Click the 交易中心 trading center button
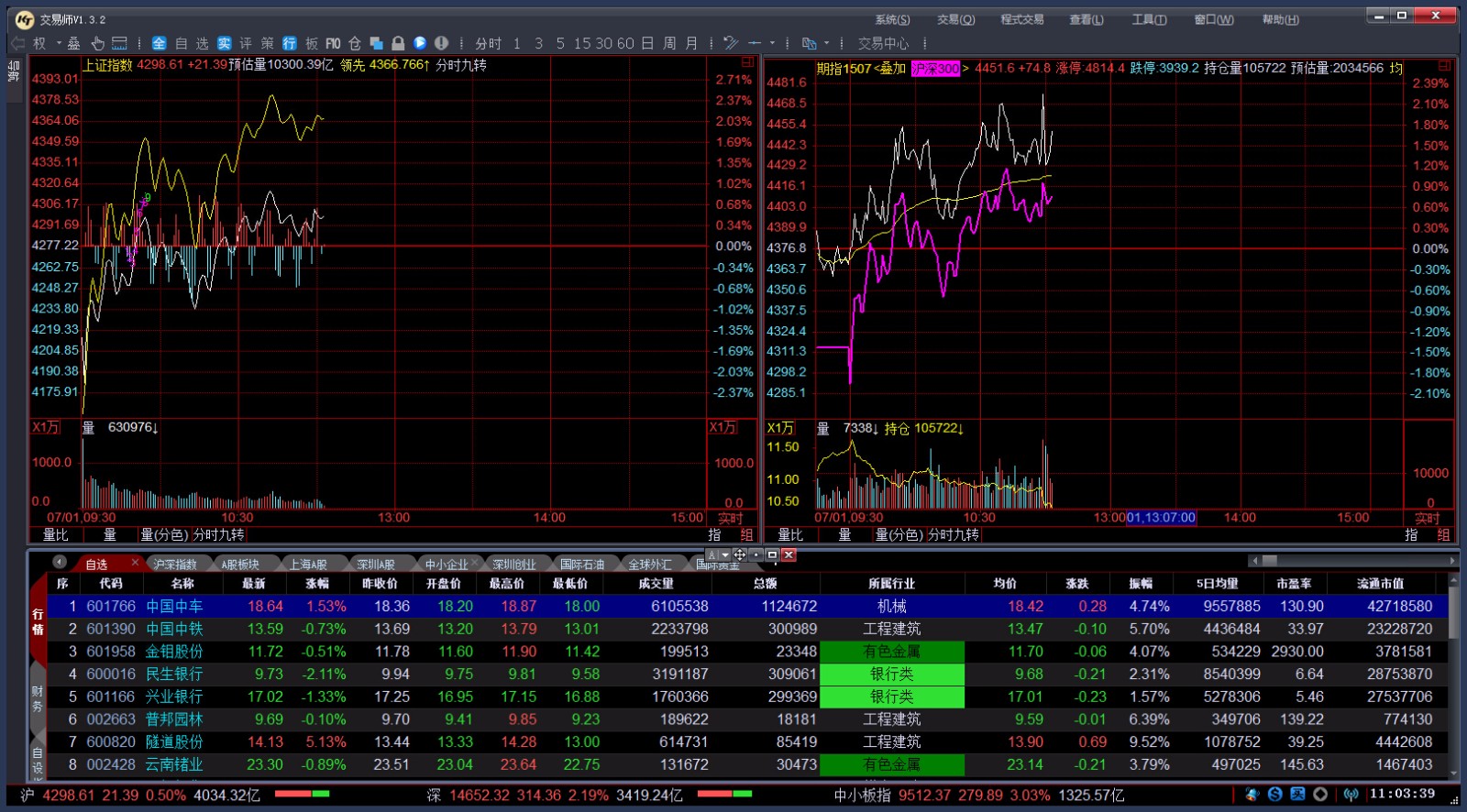 [883, 43]
